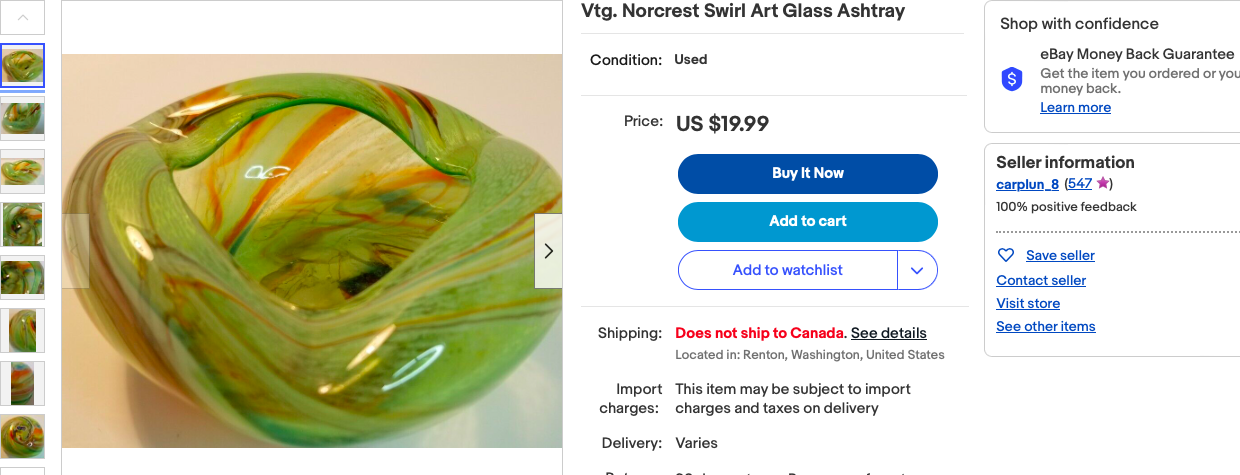
Task: Open the Learn more link
Action: coord(1075,108)
